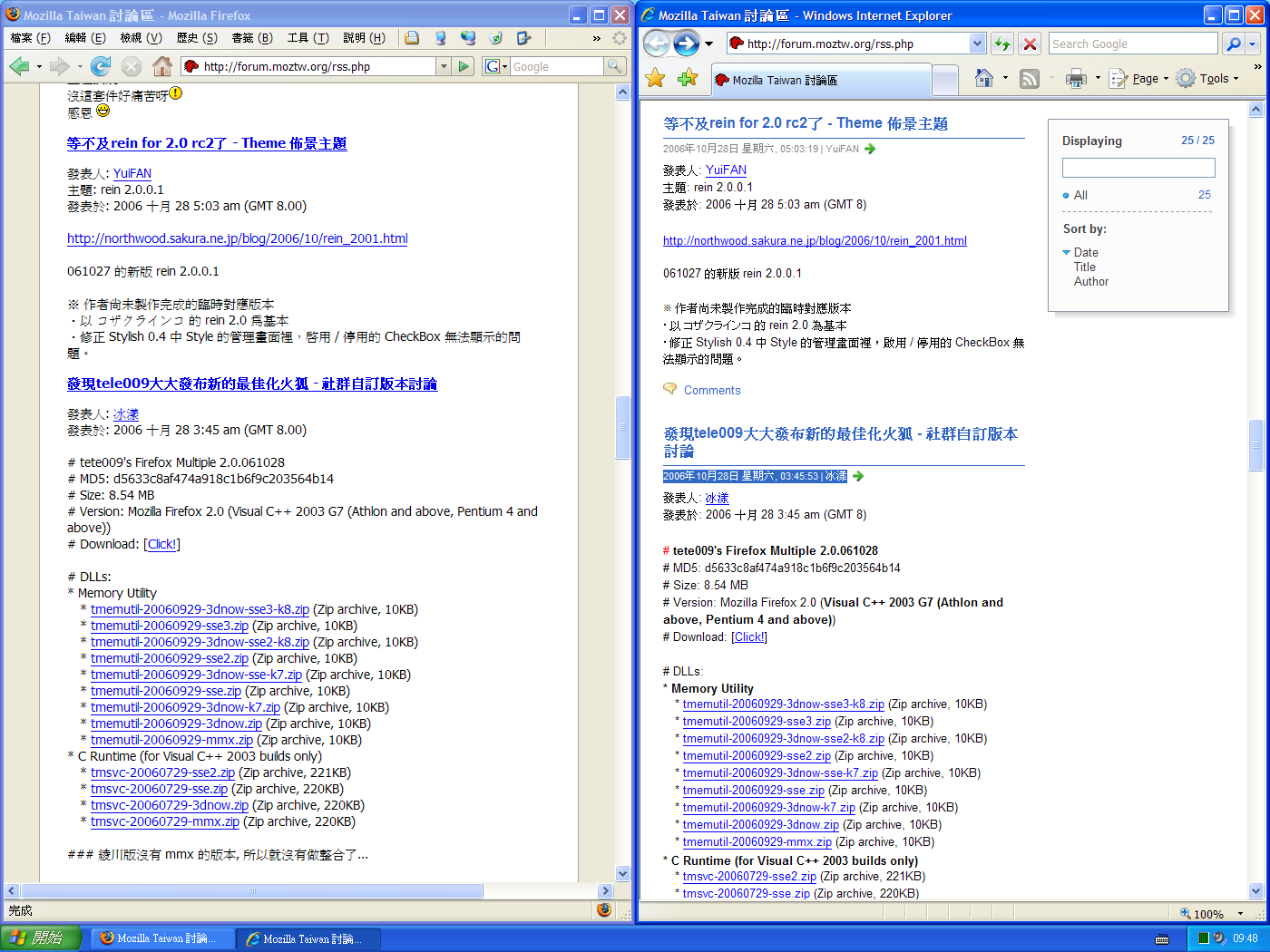Click the RSS feeds icon in IE
1270x952 pixels.
(x=1030, y=79)
